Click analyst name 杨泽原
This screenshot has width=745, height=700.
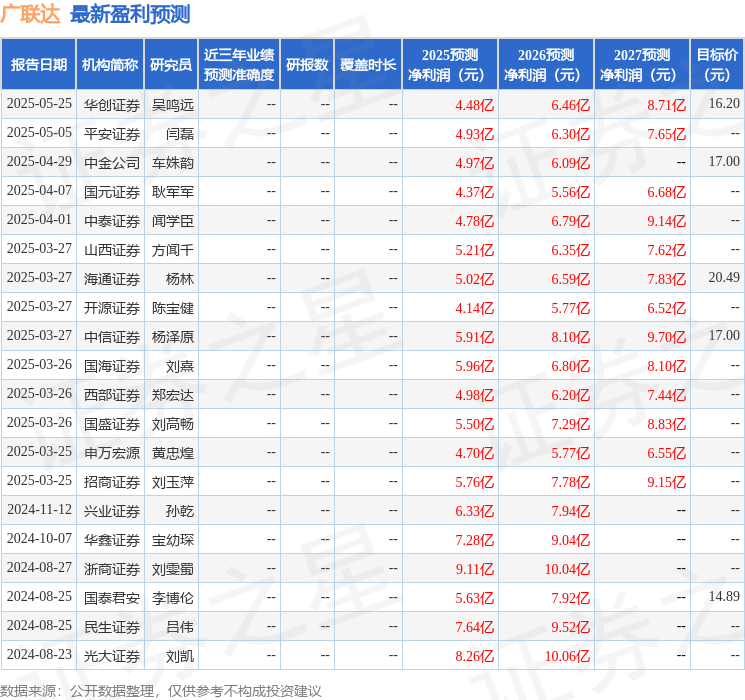[x=172, y=337]
